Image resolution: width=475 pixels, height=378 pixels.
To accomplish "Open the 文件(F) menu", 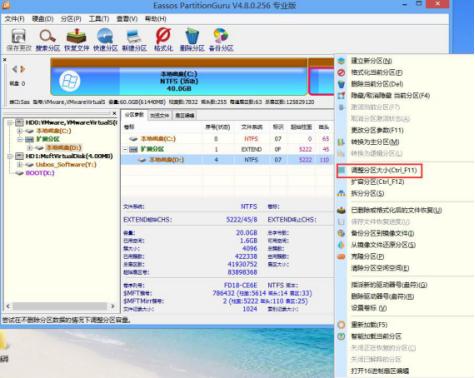I will point(15,19).
